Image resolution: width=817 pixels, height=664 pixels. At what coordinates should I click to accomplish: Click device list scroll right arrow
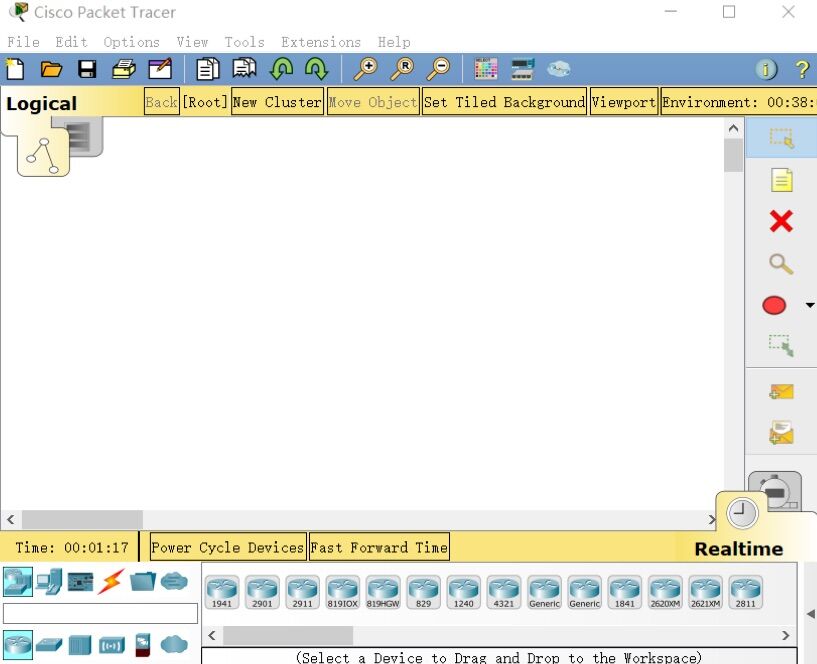pos(786,635)
